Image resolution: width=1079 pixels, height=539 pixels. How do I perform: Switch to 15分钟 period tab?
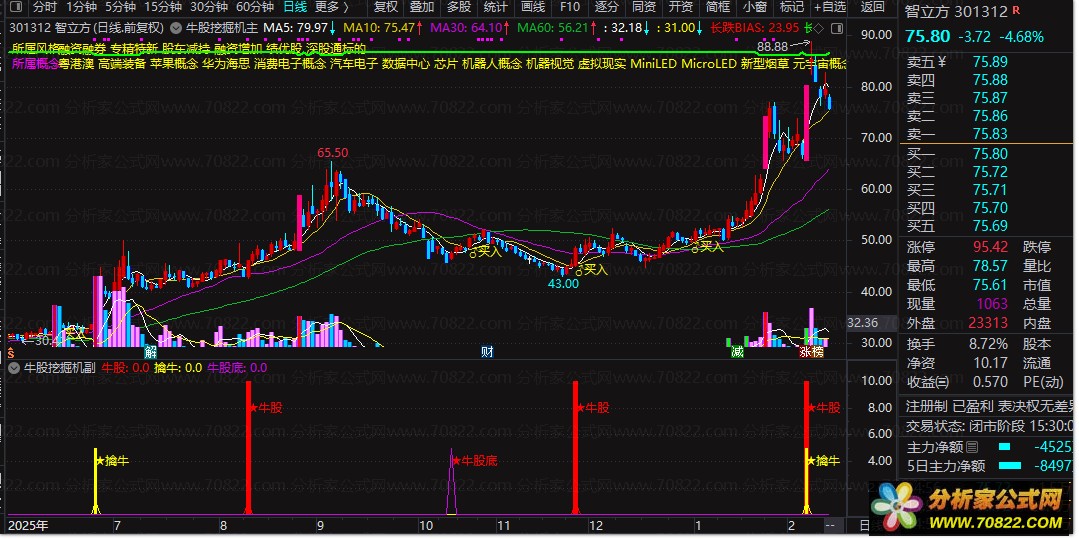pyautogui.click(x=162, y=8)
